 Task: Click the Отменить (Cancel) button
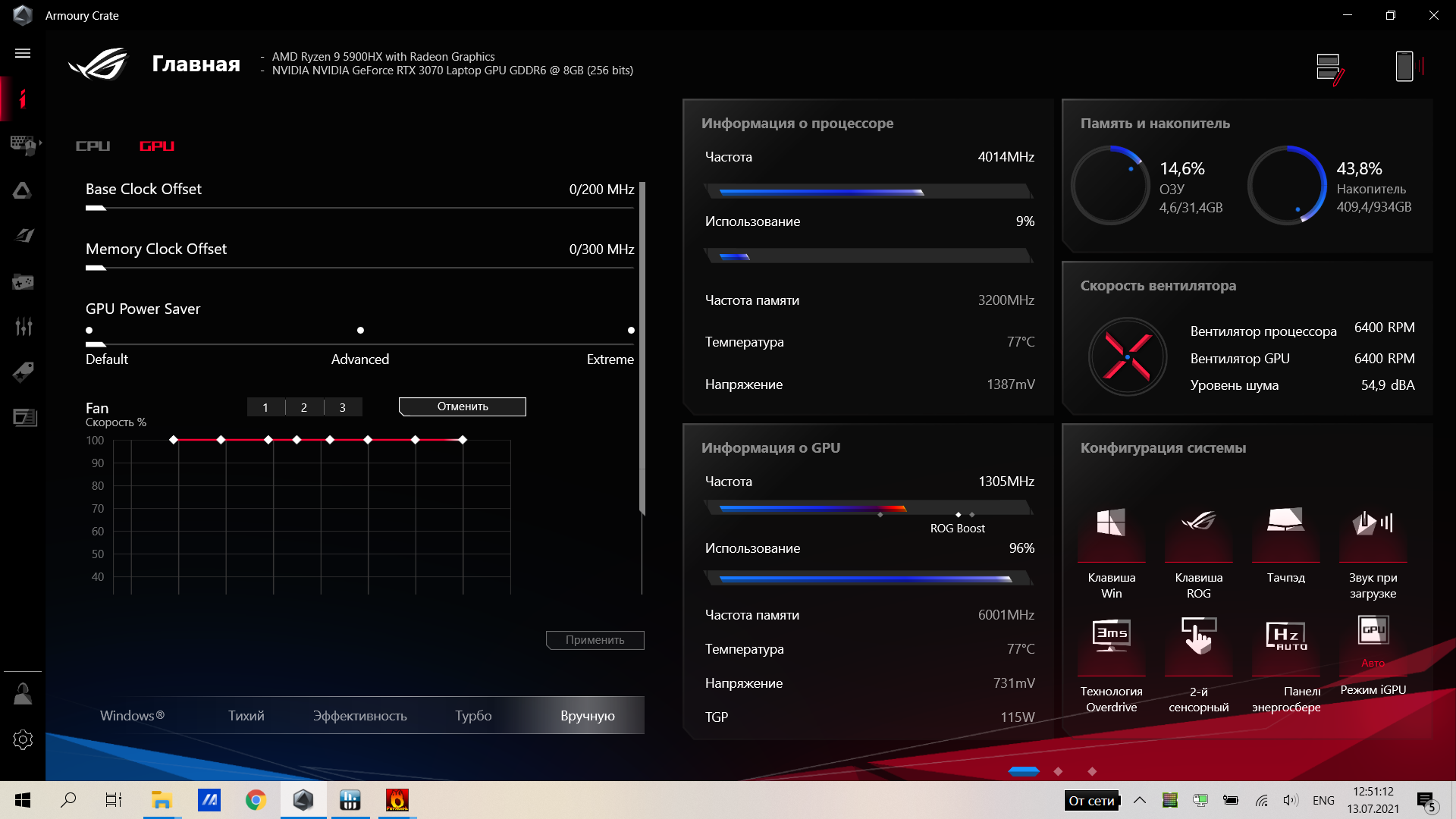tap(463, 406)
